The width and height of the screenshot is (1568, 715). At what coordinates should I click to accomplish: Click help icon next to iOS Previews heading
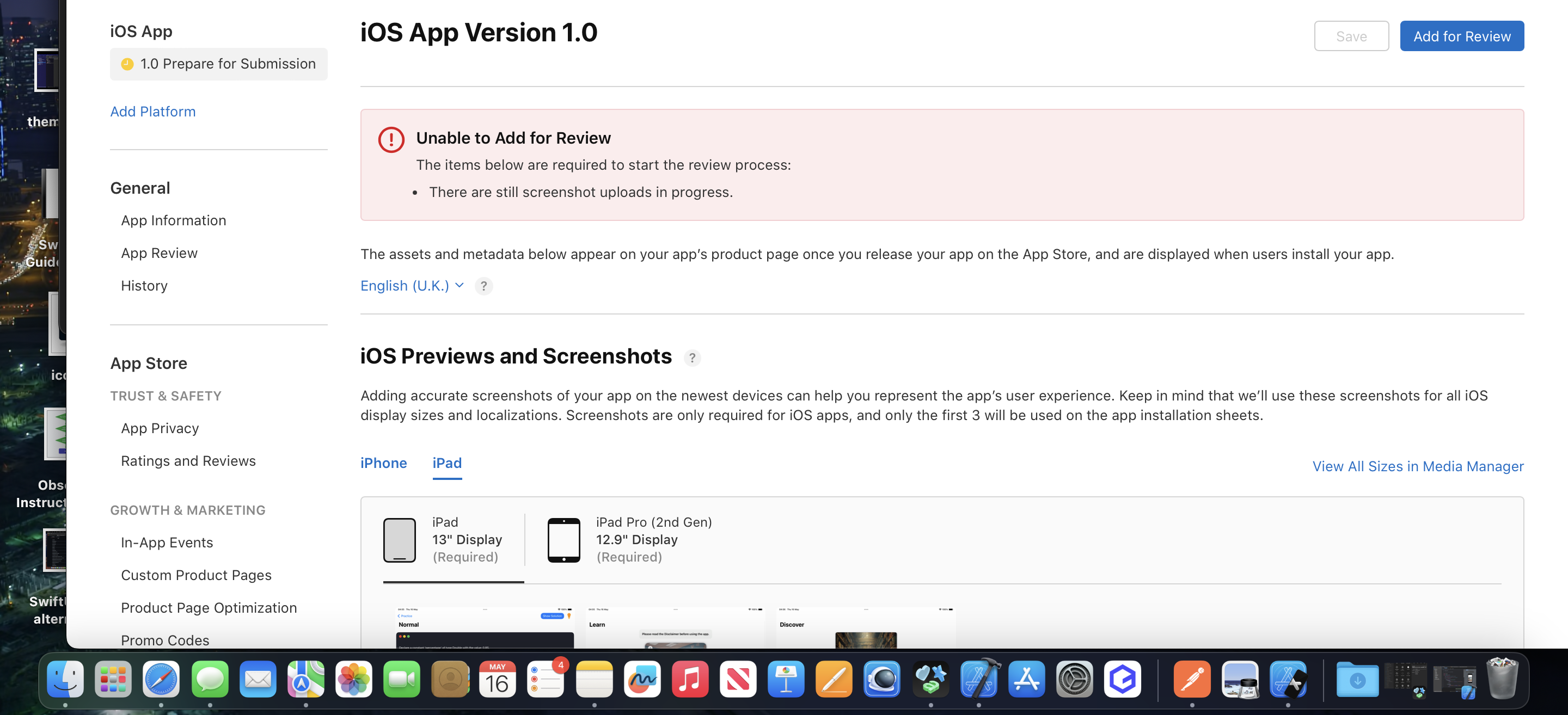(691, 358)
